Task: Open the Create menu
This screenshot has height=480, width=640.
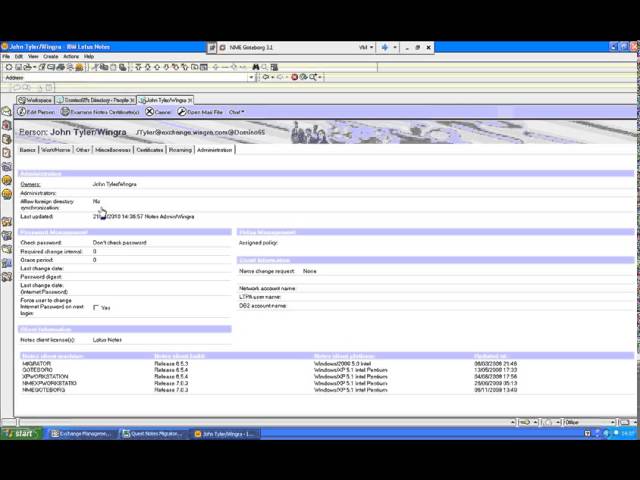Action: tap(51, 57)
